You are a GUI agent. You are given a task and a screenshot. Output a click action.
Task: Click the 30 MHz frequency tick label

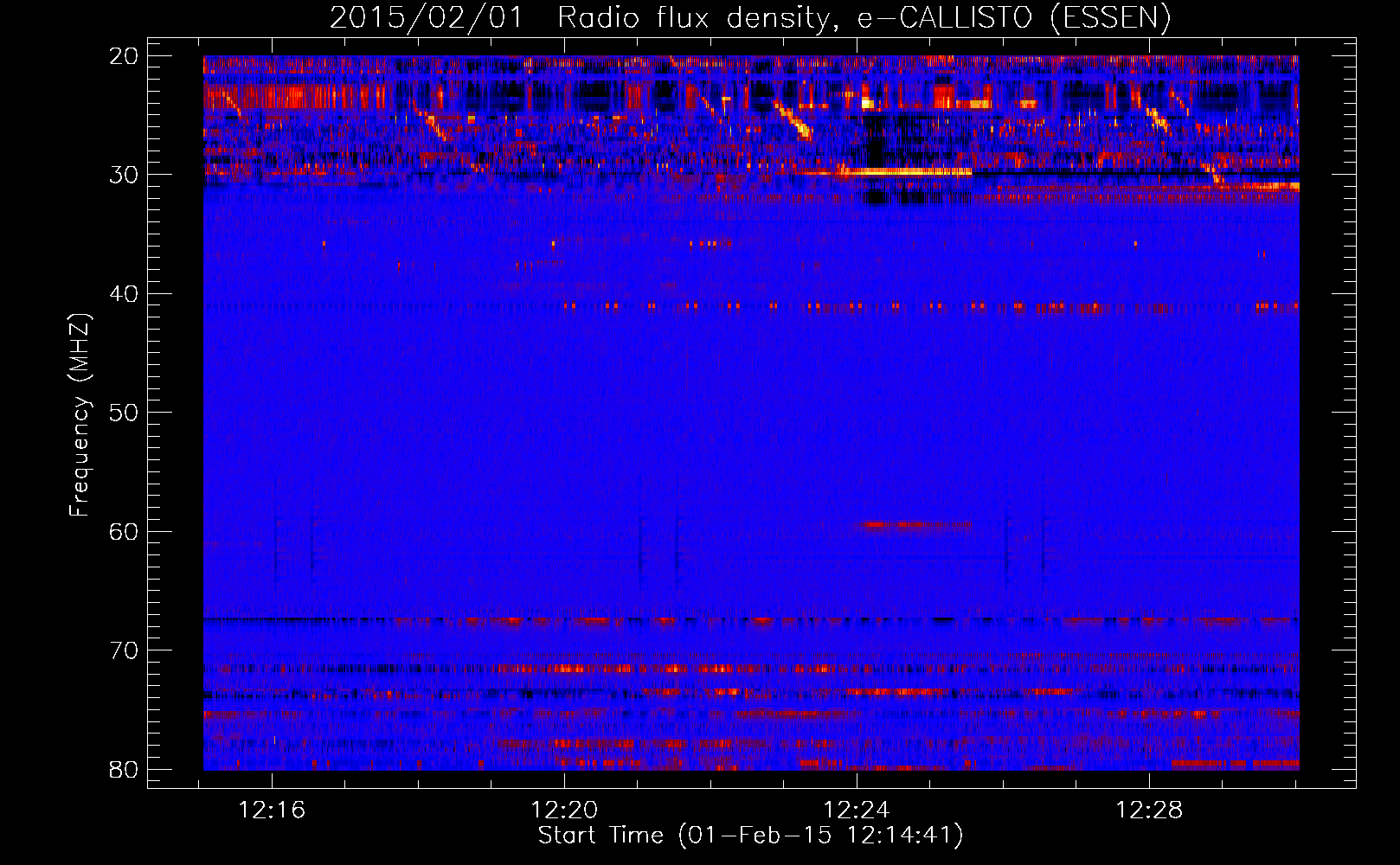[x=124, y=175]
